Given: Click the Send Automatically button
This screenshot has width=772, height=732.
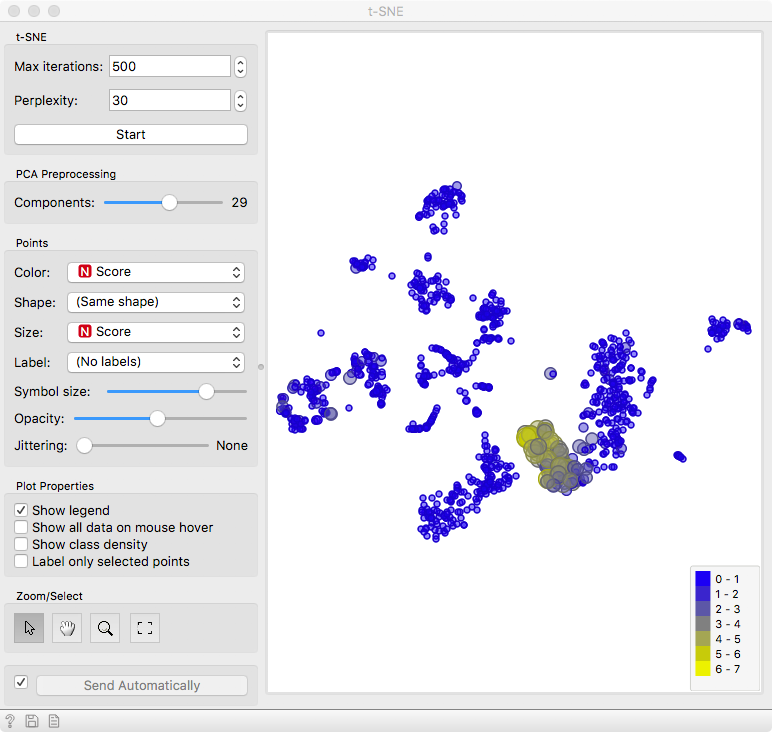Looking at the screenshot, I should click(x=142, y=685).
